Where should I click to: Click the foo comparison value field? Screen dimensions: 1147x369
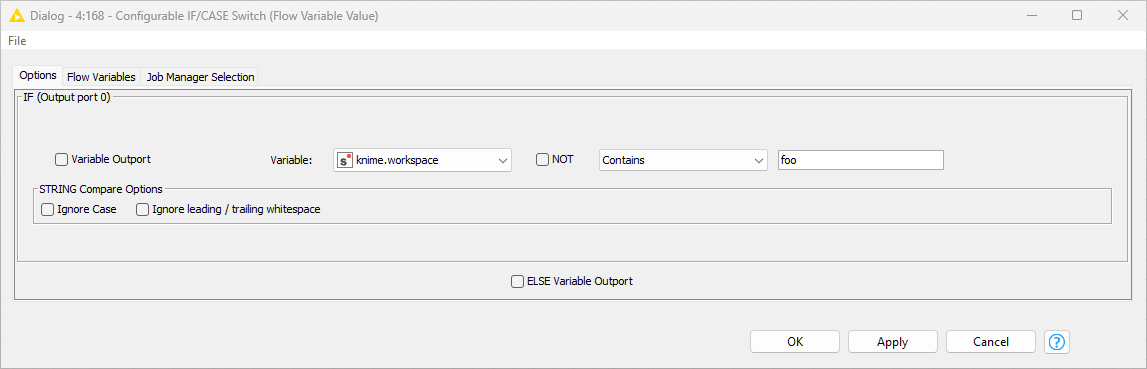coord(861,160)
